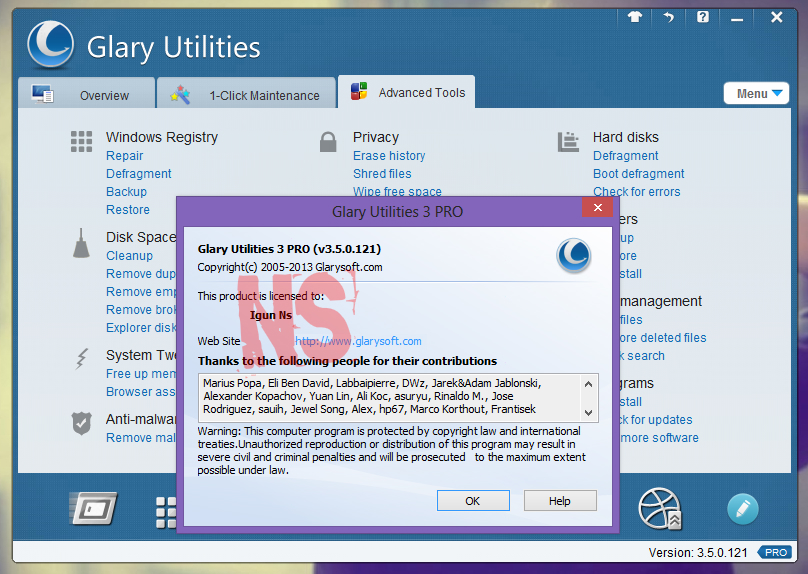Click the Glary Utilities crescent logo in header
The width and height of the screenshot is (808, 574).
pos(50,44)
